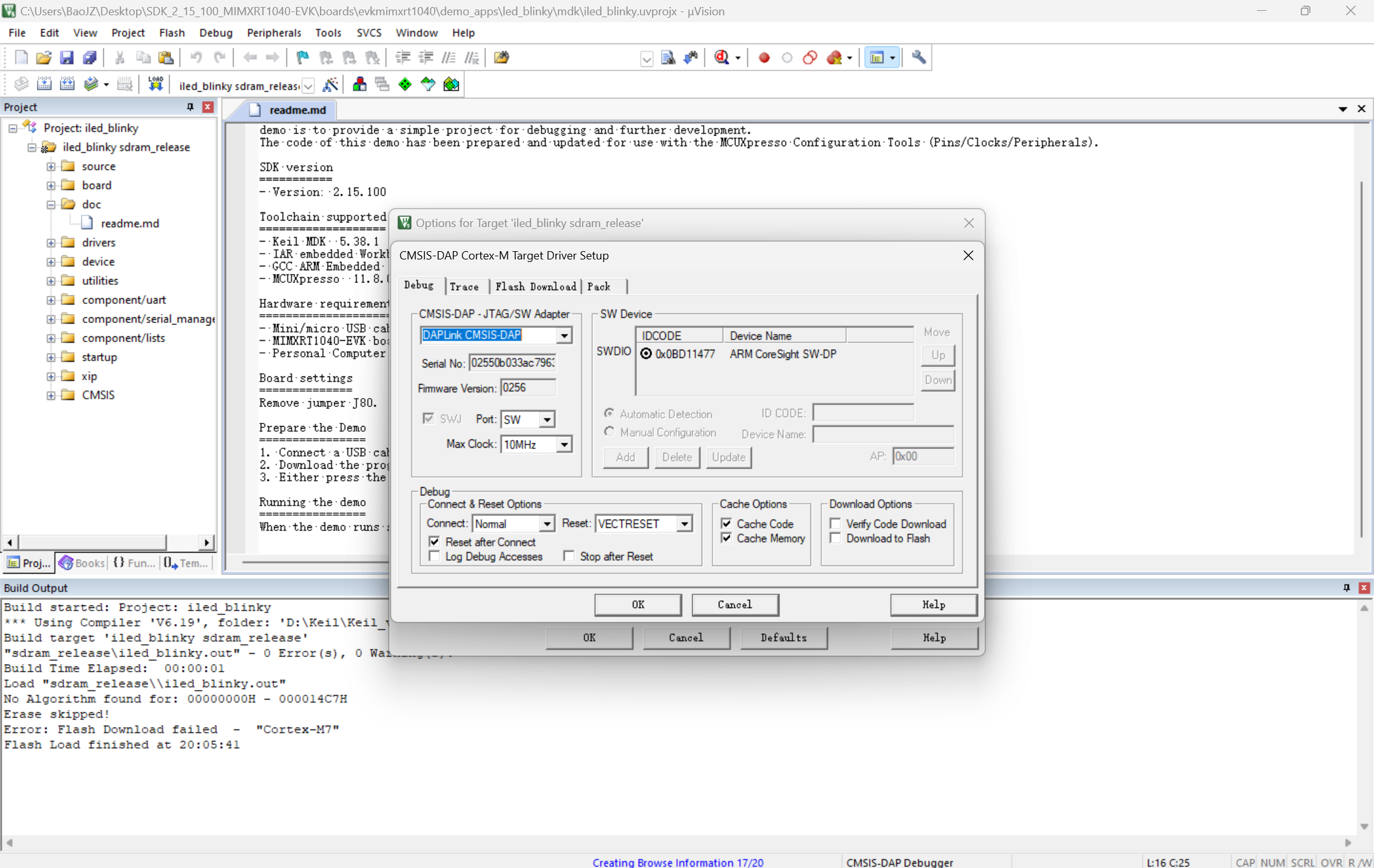The image size is (1374, 868).
Task: Open the Reset VECTRESET dropdown
Action: coord(684,523)
